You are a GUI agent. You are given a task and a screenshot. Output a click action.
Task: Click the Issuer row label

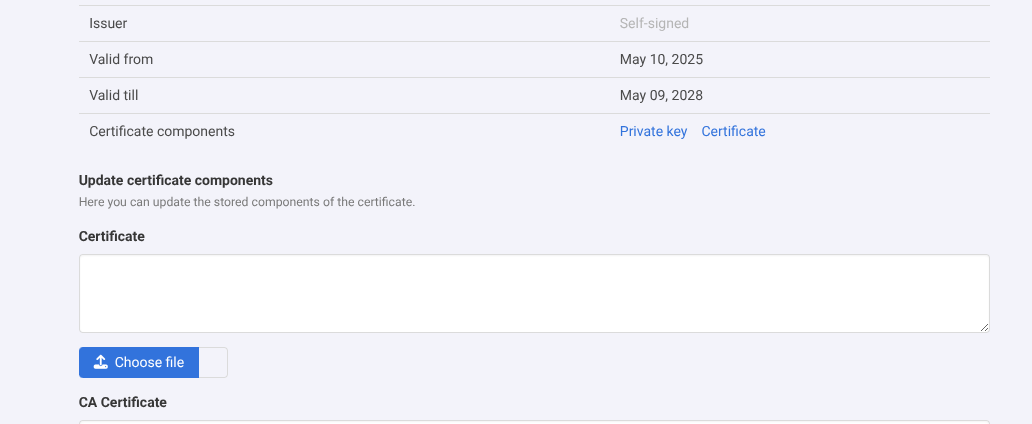click(108, 23)
